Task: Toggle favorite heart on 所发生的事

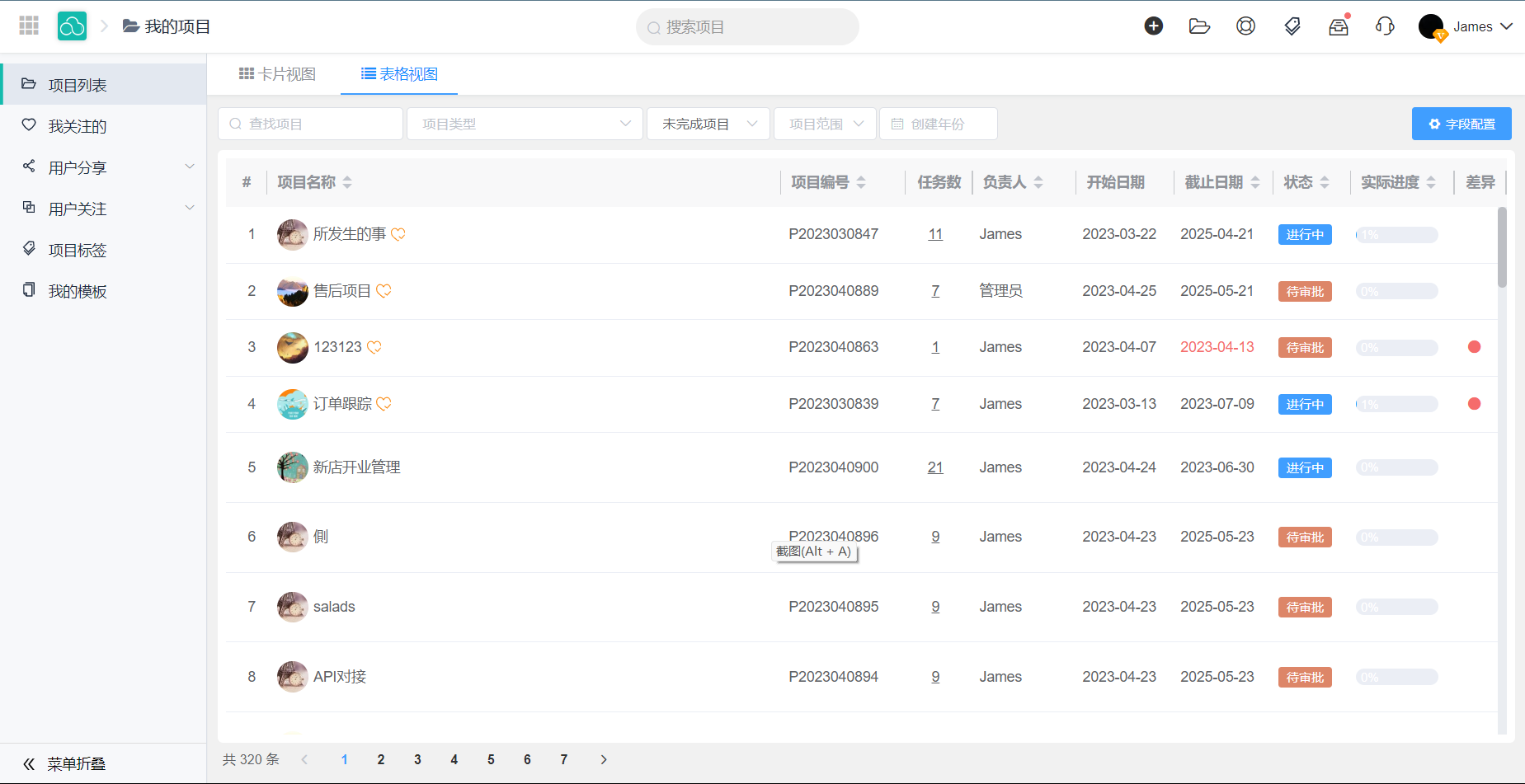Action: click(398, 234)
